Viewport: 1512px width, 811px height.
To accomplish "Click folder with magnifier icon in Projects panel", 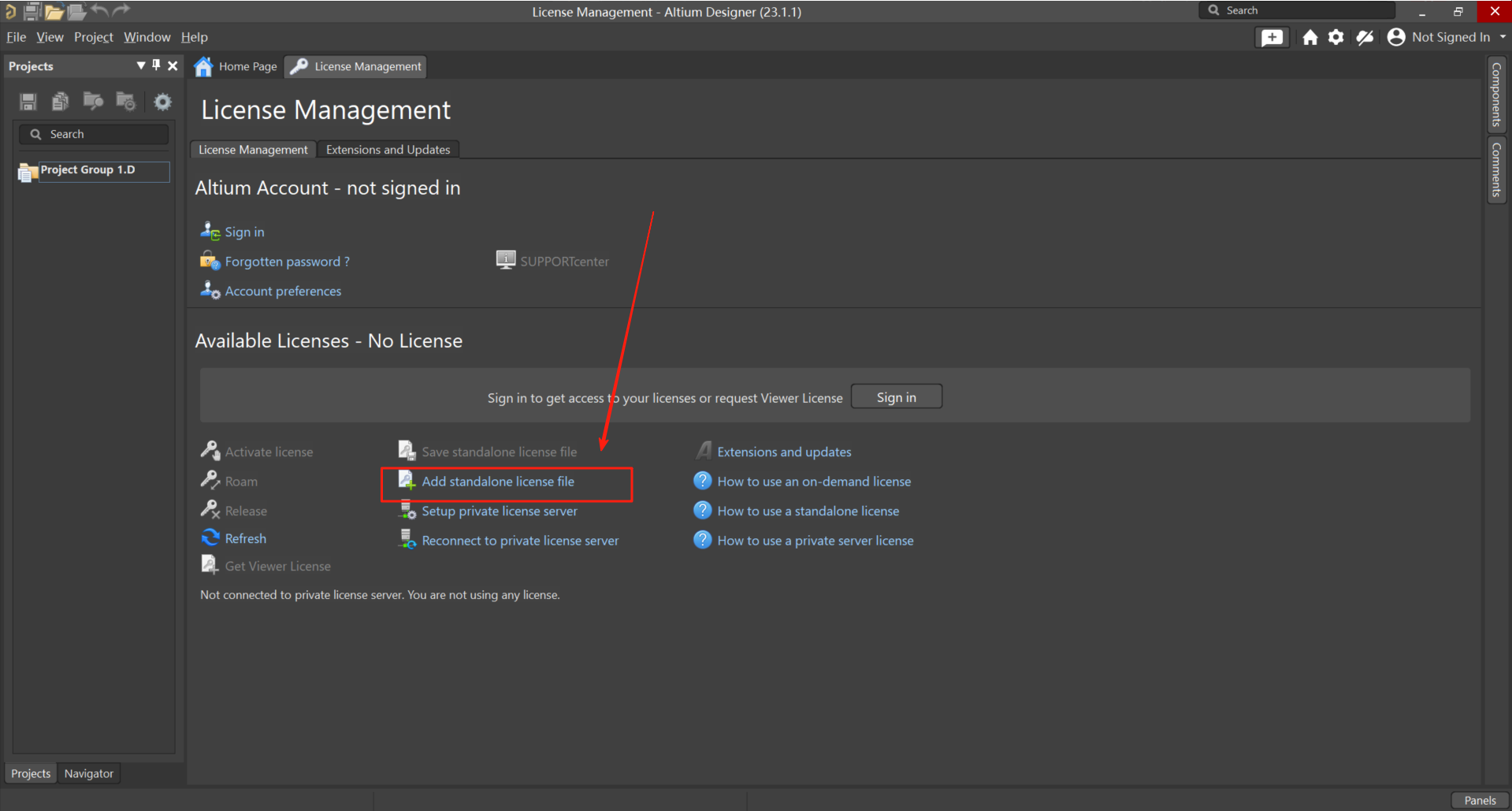I will (93, 101).
